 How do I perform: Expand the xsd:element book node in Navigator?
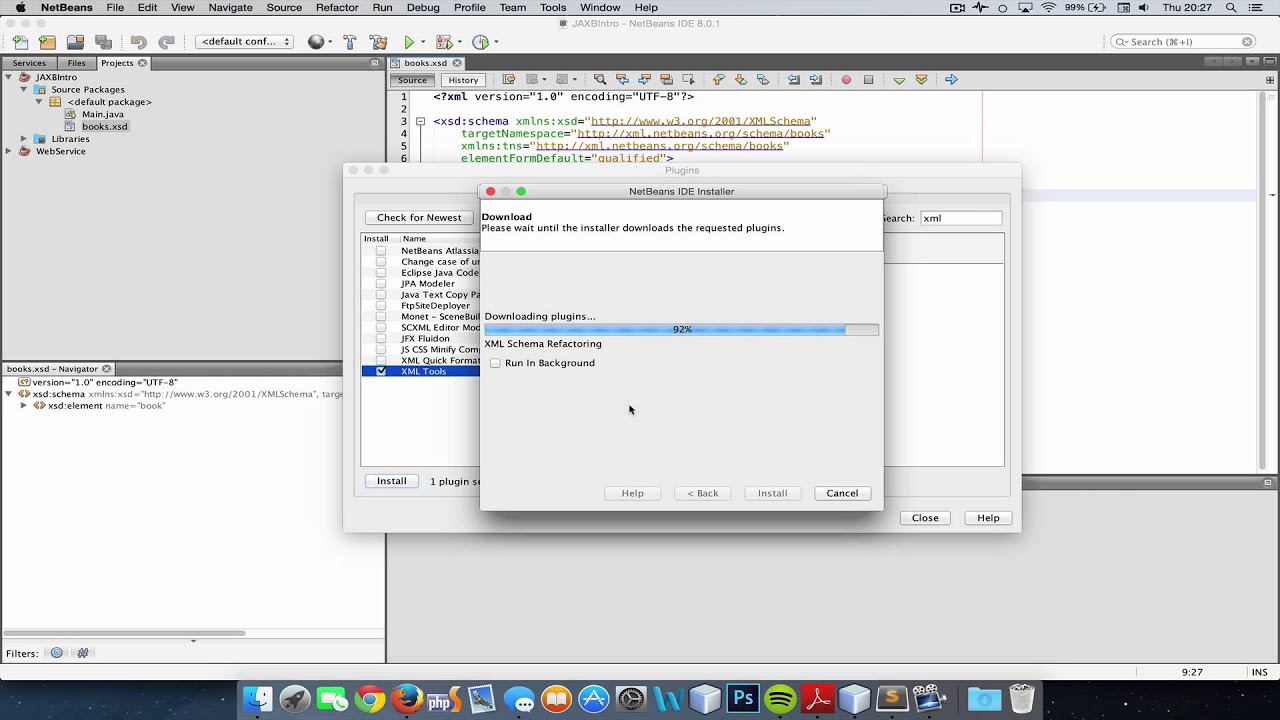coord(24,406)
